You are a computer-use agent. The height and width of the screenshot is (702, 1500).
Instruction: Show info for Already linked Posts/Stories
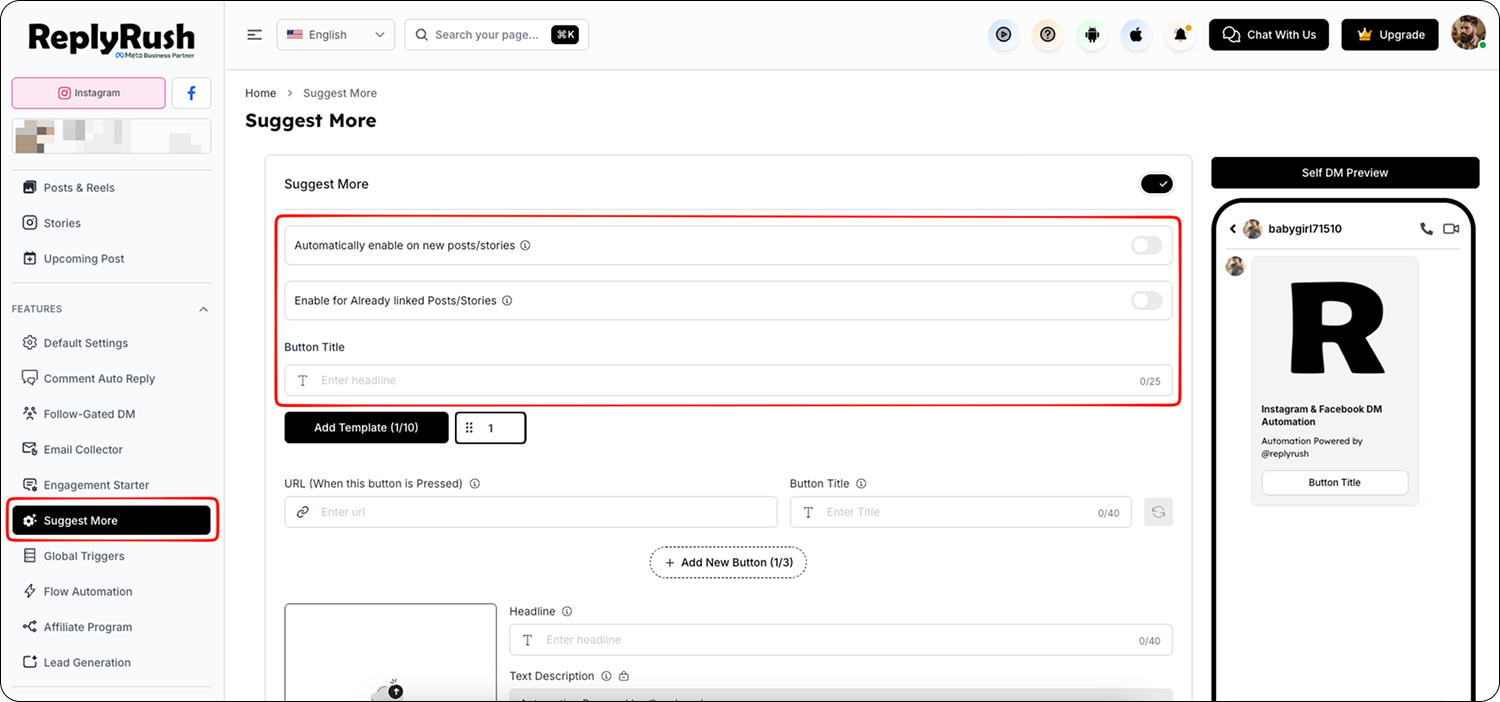507,301
